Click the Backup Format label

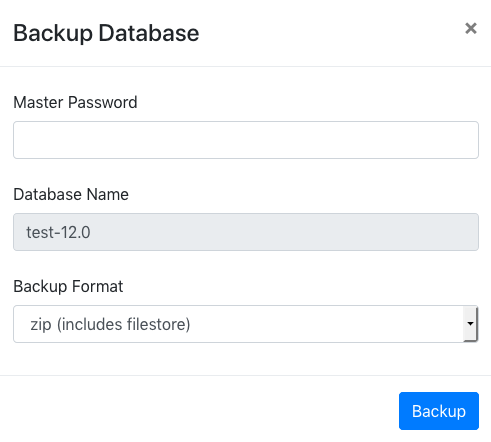point(68,286)
